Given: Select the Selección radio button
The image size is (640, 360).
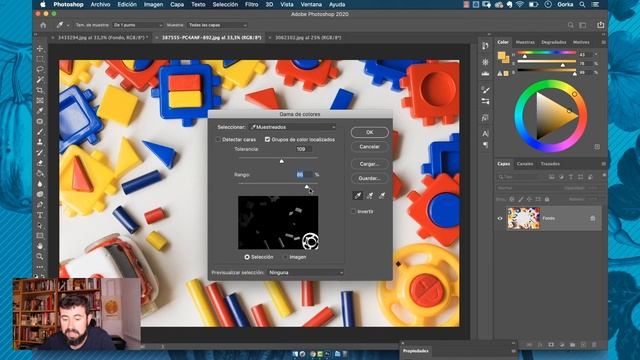Looking at the screenshot, I should click(247, 257).
